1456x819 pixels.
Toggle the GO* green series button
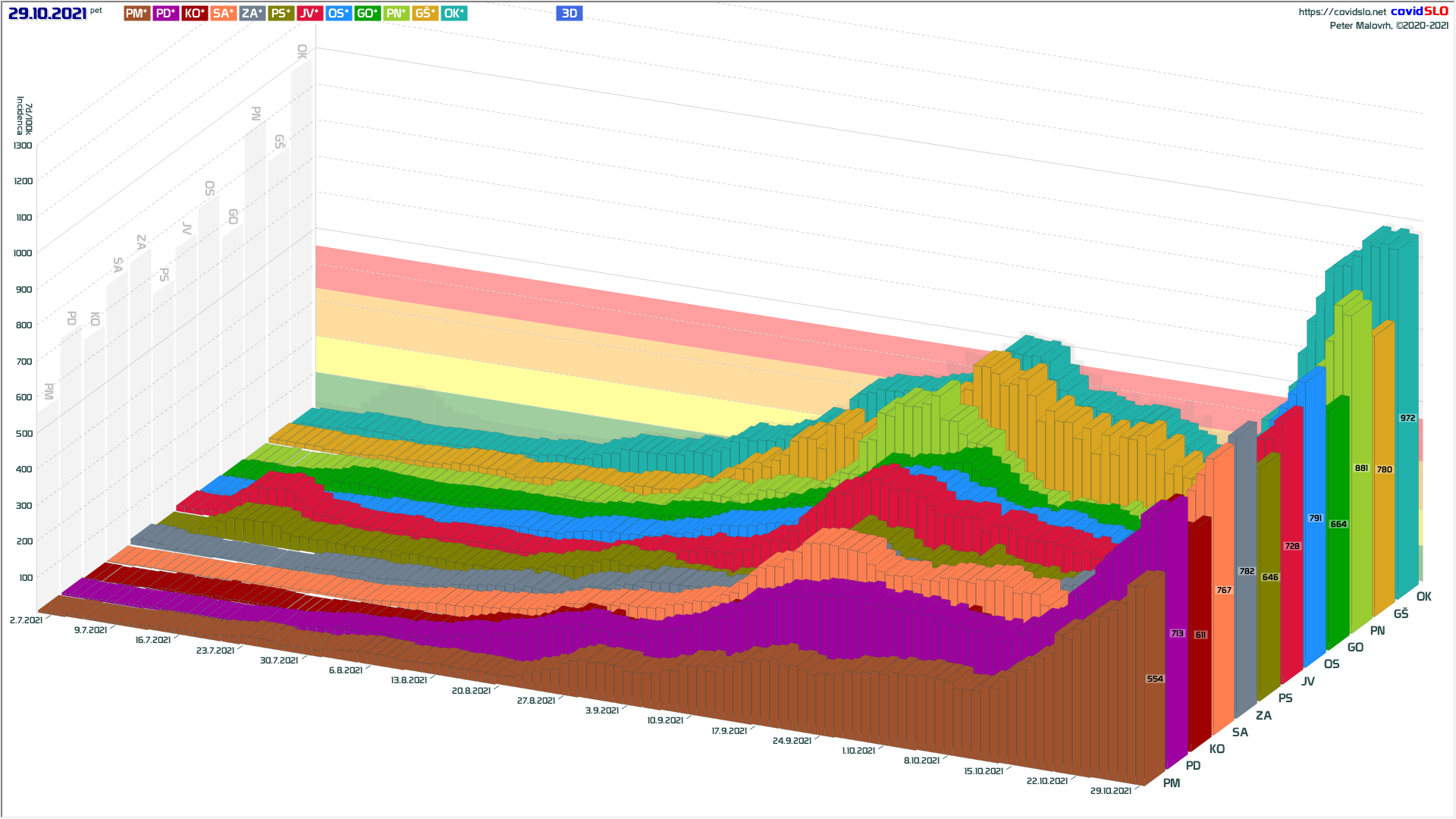pos(367,14)
